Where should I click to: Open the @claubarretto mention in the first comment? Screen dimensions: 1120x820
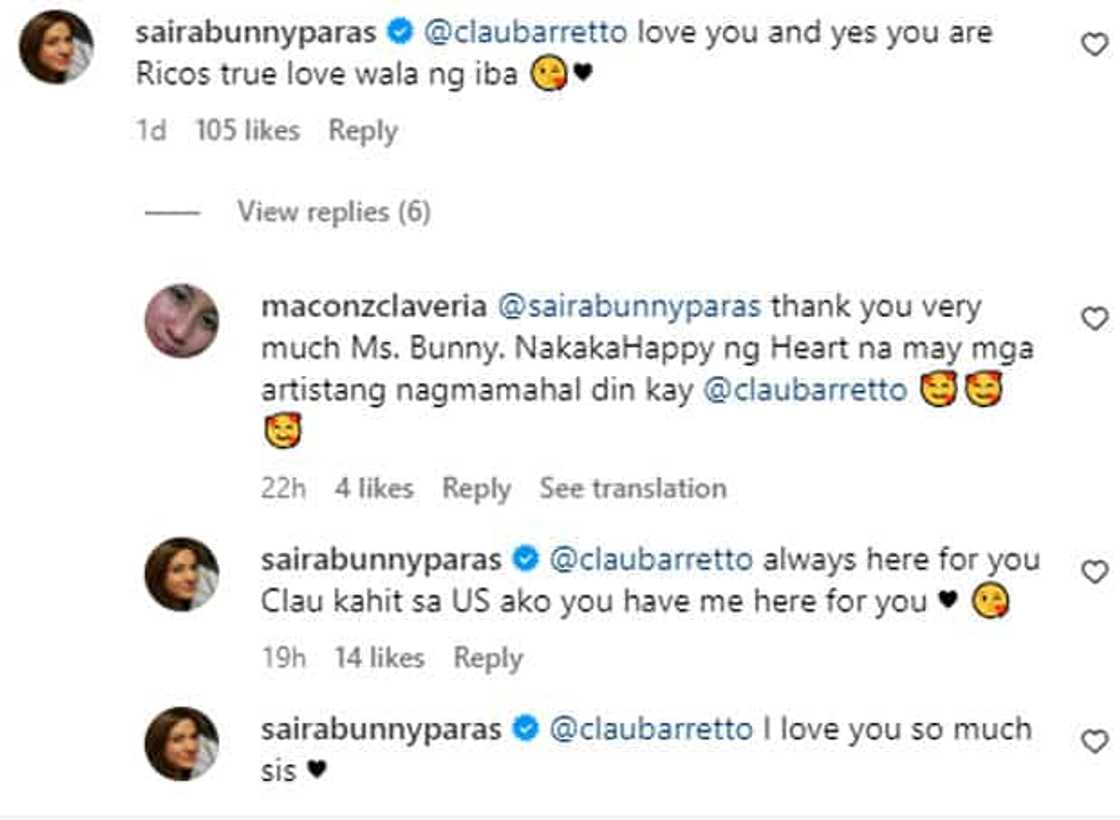tap(526, 32)
